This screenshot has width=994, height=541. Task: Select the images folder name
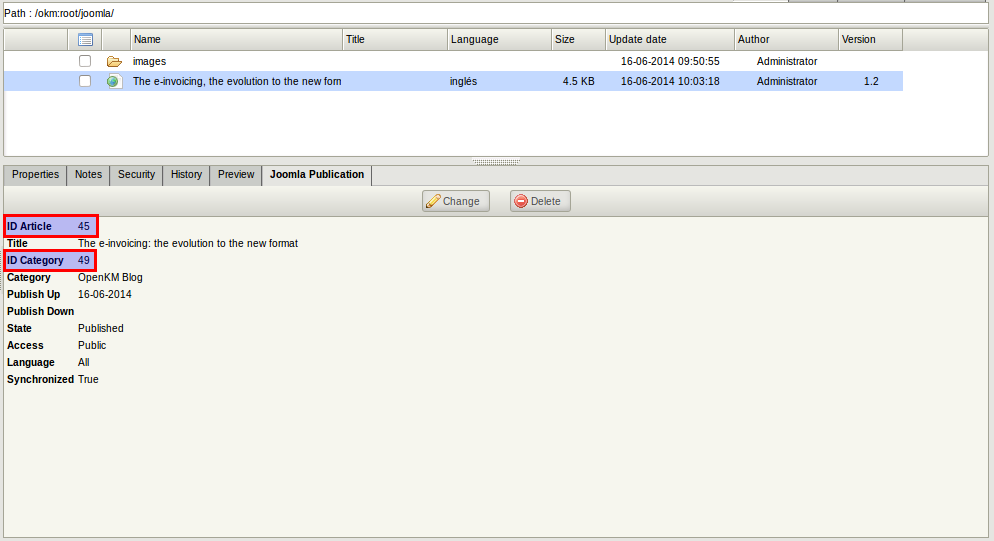point(150,62)
